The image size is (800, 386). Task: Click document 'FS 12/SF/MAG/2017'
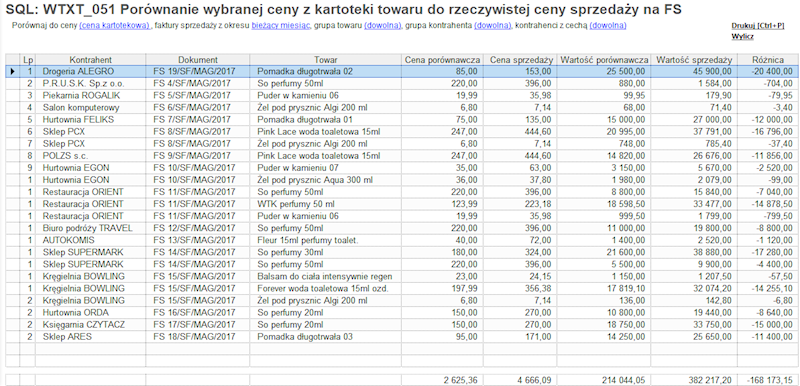tap(198, 228)
